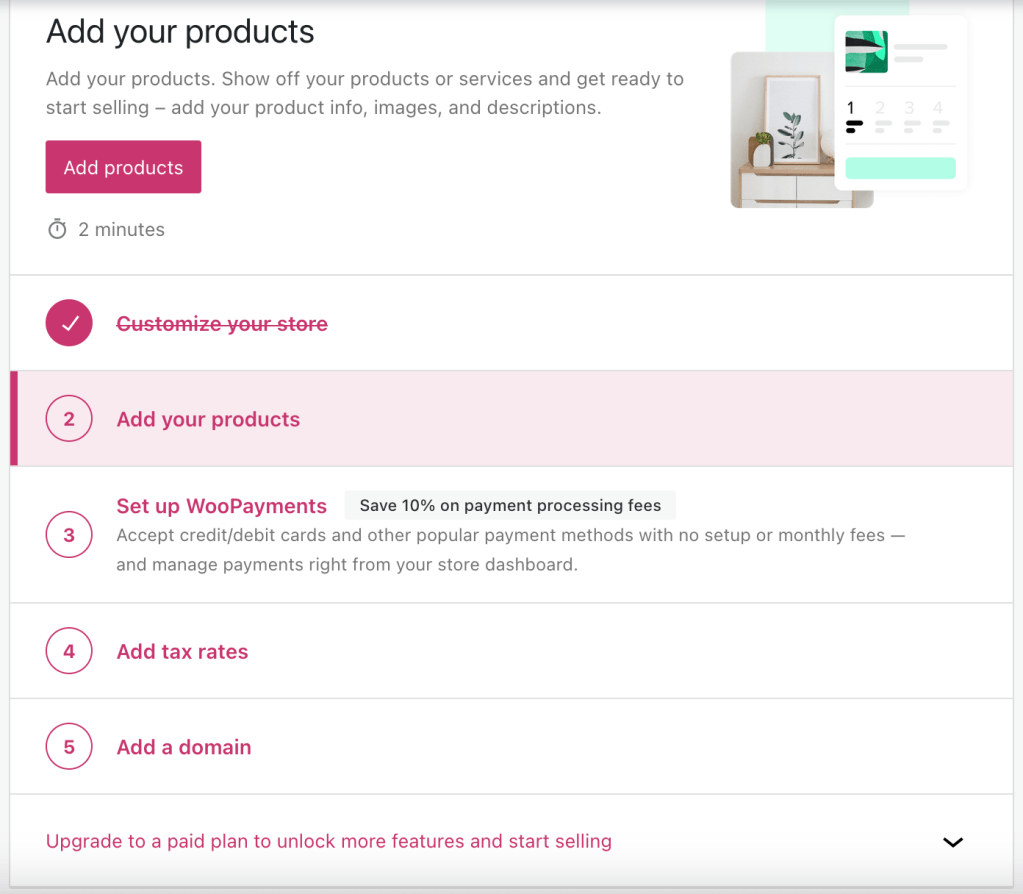The height and width of the screenshot is (894, 1023).
Task: Click the step 4 number circle
Action: (69, 652)
